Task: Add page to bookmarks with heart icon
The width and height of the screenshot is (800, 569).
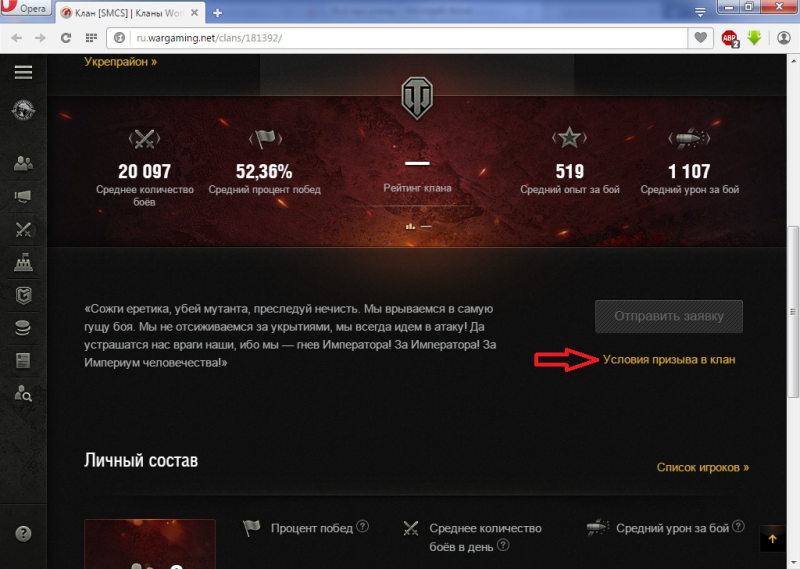Action: (701, 38)
